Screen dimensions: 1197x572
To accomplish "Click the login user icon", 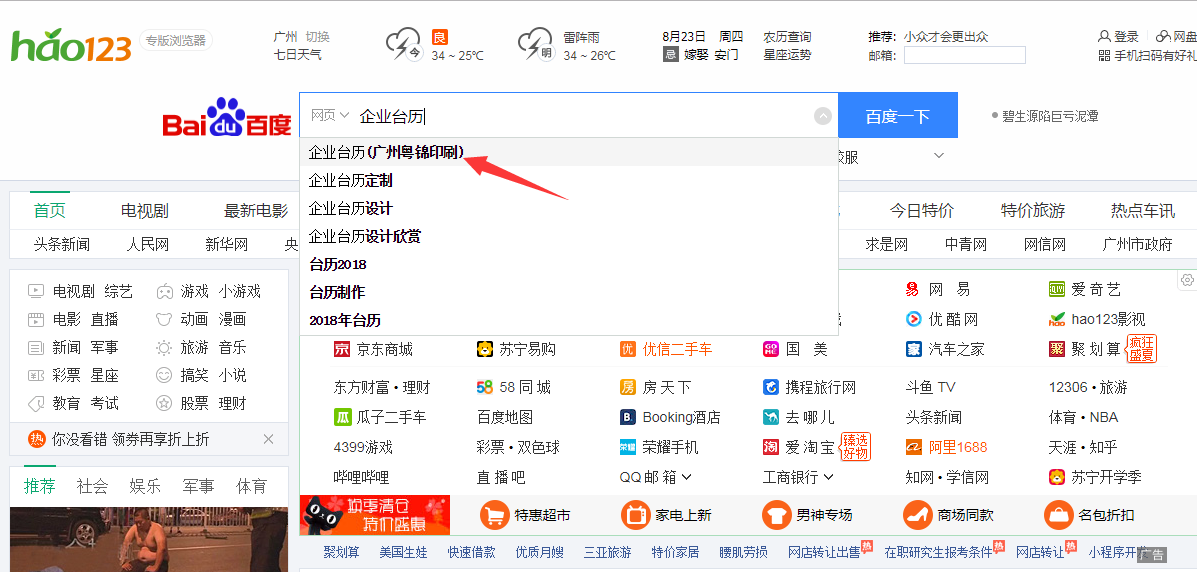I will pos(1104,36).
